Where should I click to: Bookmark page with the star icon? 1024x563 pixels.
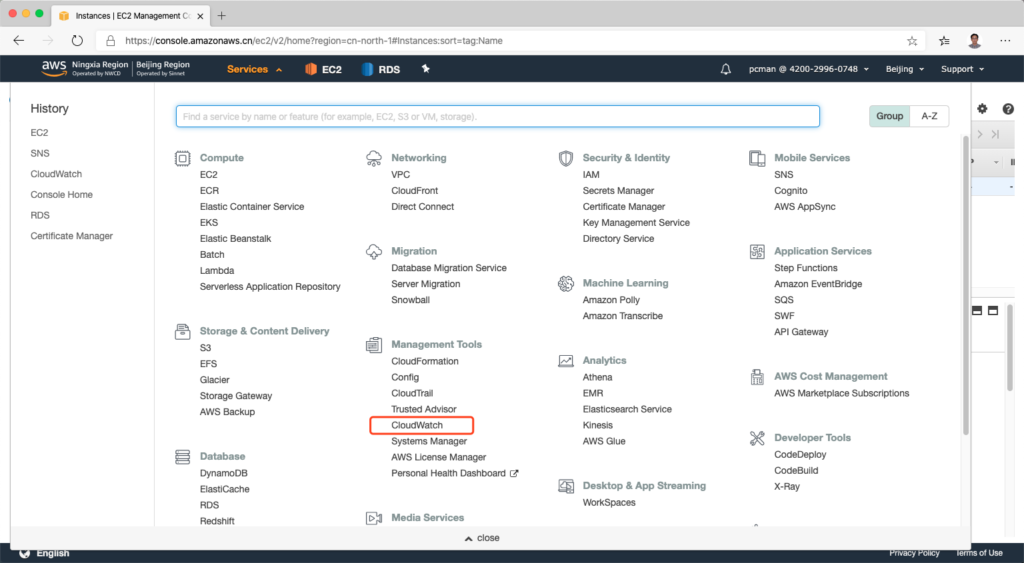912,41
